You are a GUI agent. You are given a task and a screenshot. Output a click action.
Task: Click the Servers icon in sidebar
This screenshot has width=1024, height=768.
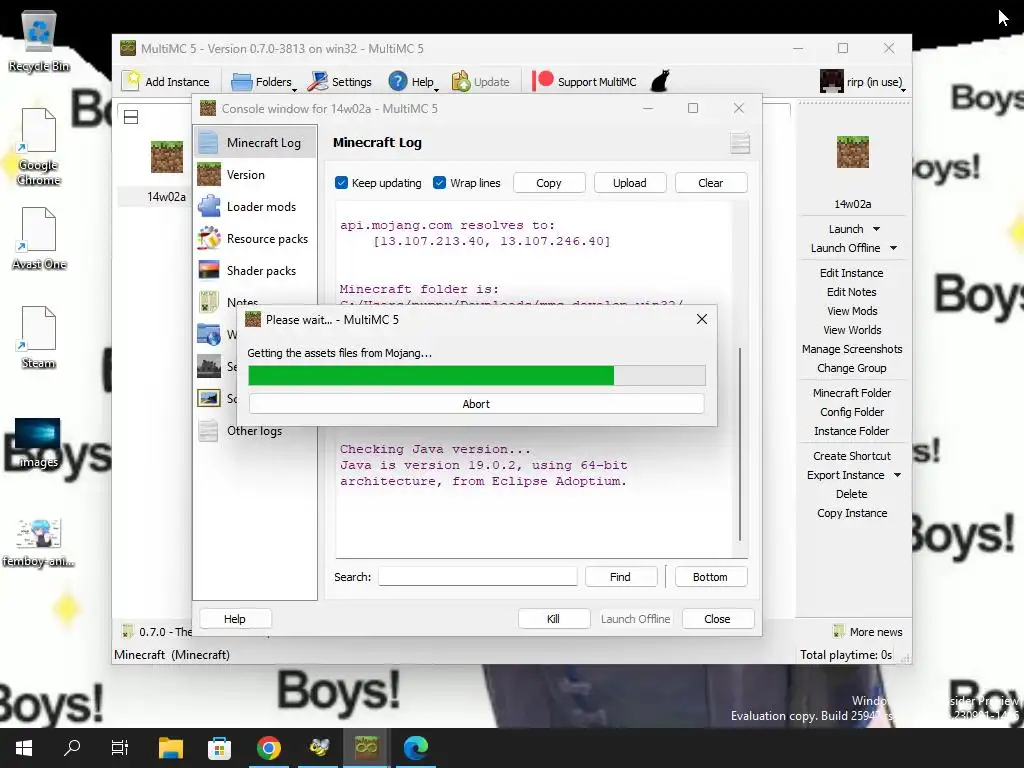(208, 366)
